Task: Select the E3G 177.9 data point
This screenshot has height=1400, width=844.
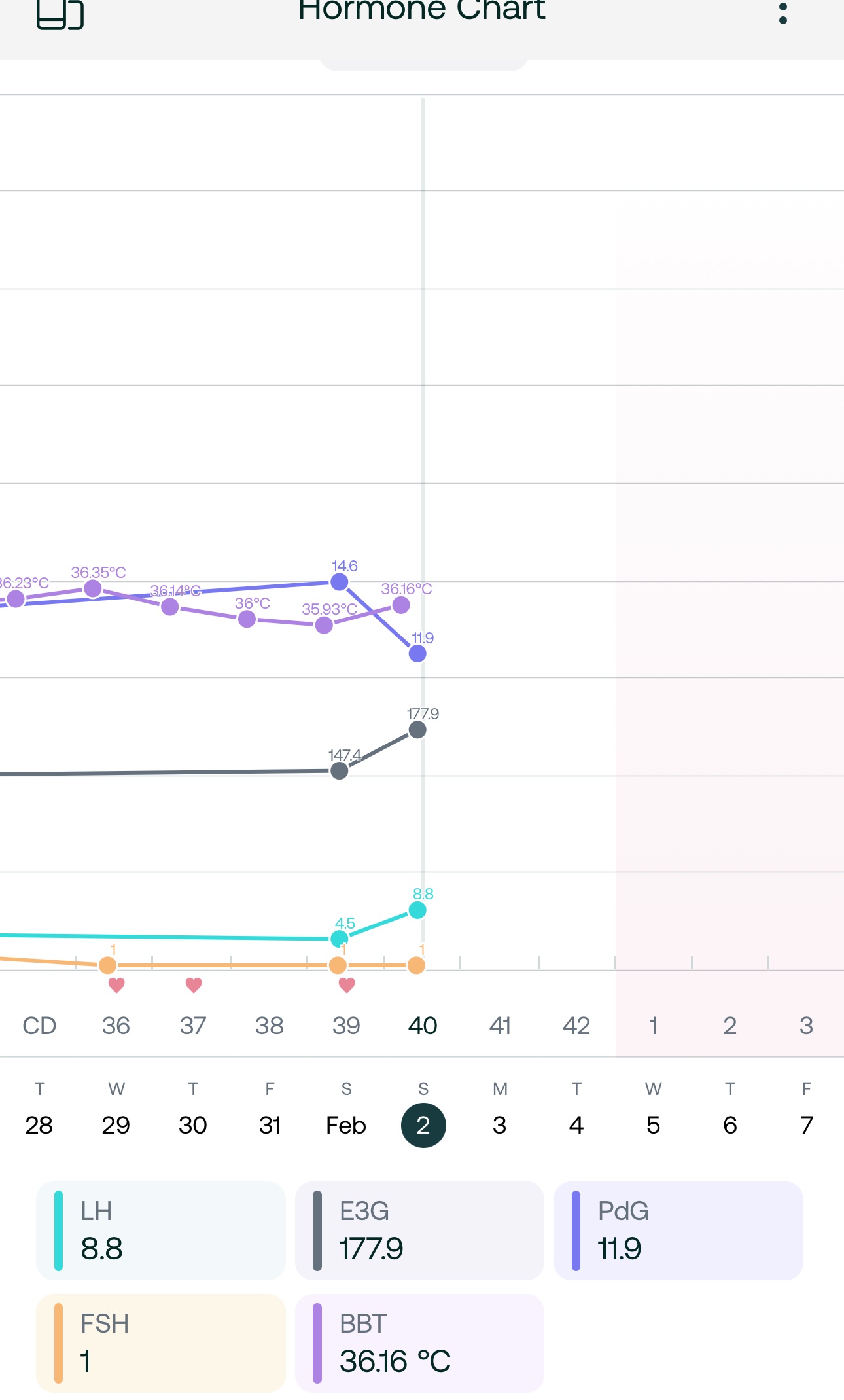Action: pos(417,730)
